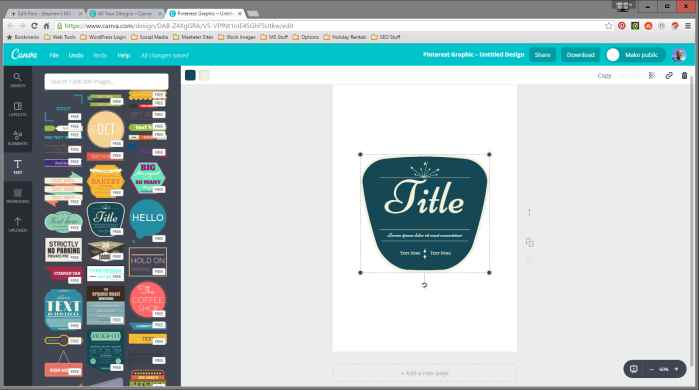Click the rotate handle below the badge
This screenshot has width=699, height=390.
tap(424, 285)
